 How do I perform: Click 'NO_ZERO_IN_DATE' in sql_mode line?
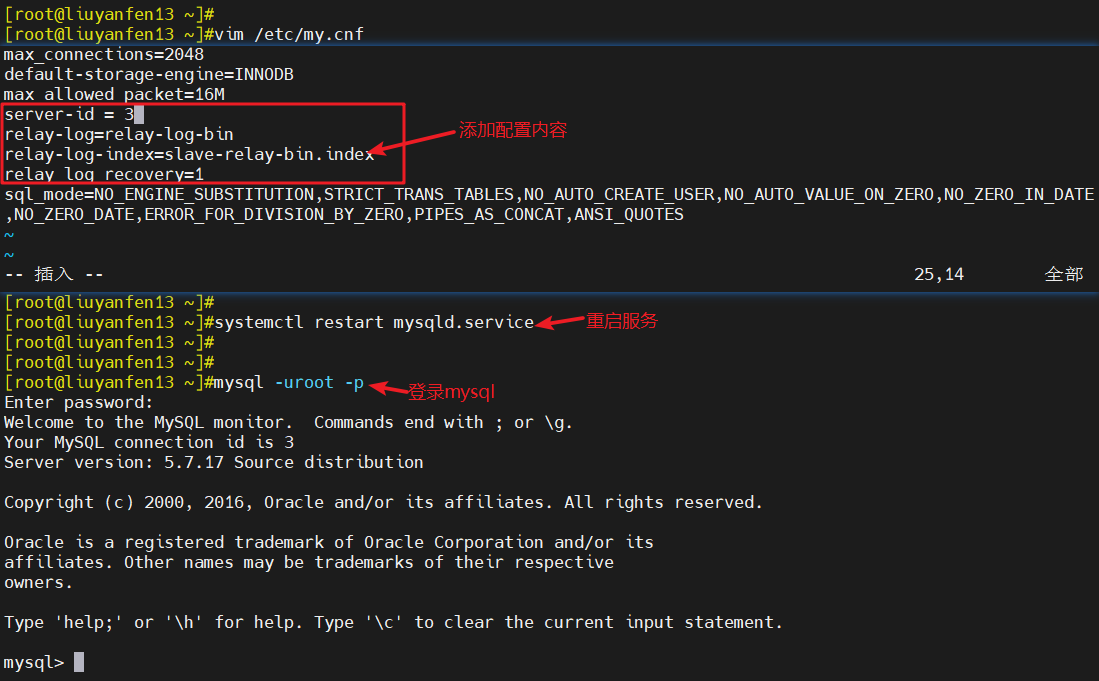point(1018,194)
